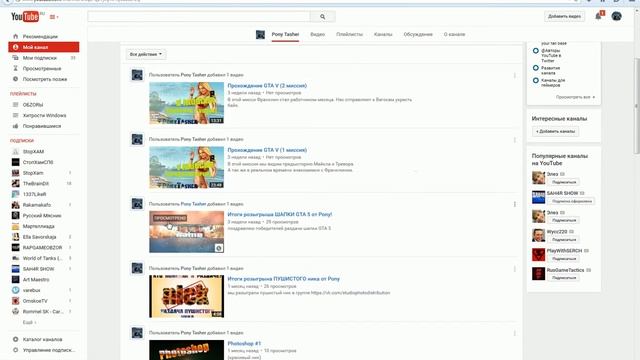Click thumbnail of Photoshop #1 video

click(187, 350)
